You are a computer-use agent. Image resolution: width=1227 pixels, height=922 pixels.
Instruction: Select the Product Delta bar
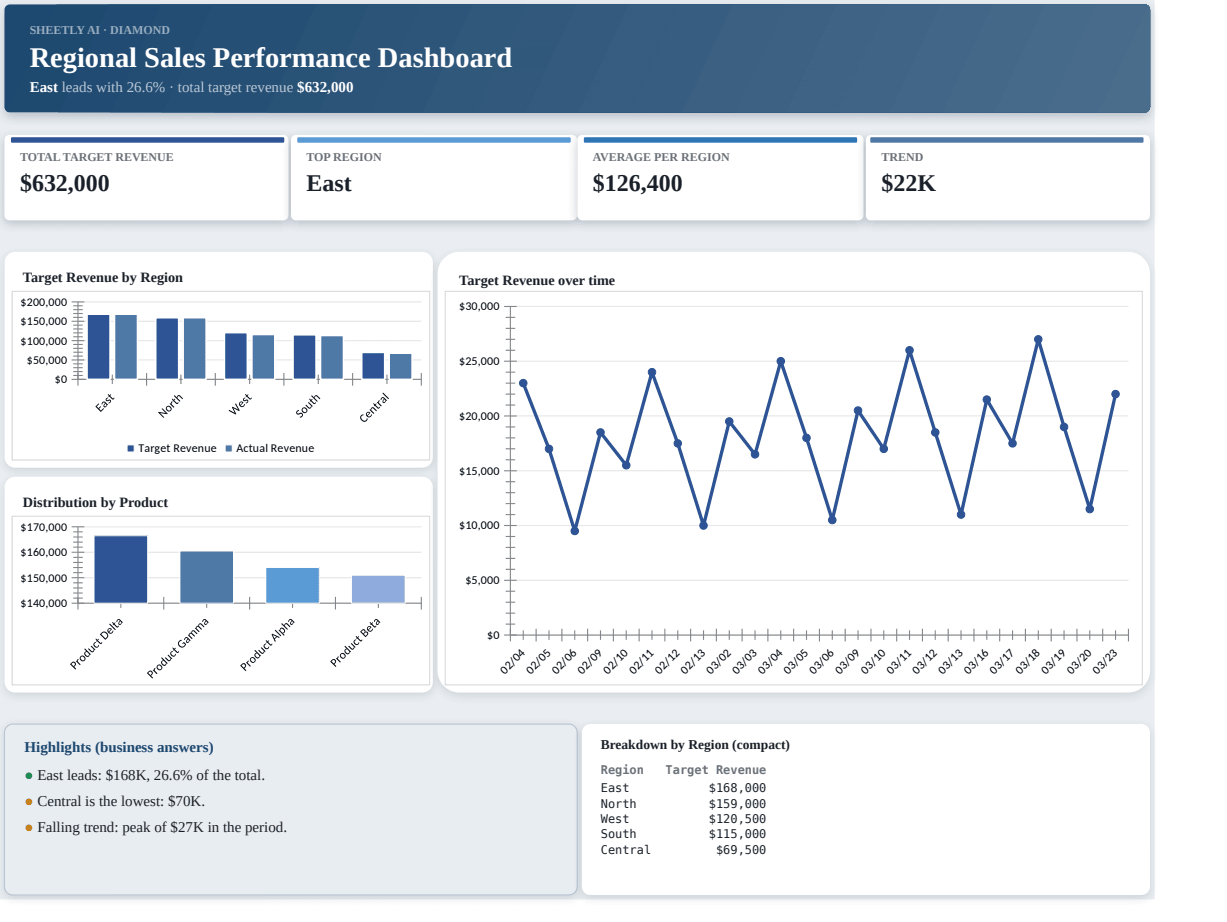pyautogui.click(x=121, y=569)
